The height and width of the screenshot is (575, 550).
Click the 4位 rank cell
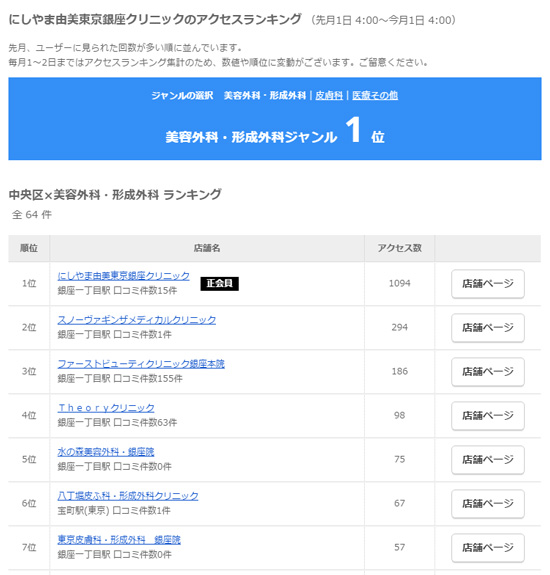[29, 415]
